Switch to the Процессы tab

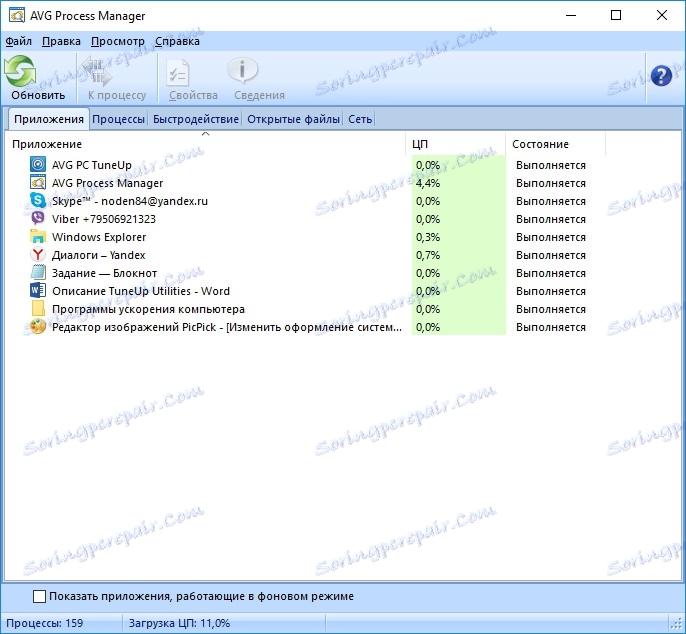(x=119, y=119)
